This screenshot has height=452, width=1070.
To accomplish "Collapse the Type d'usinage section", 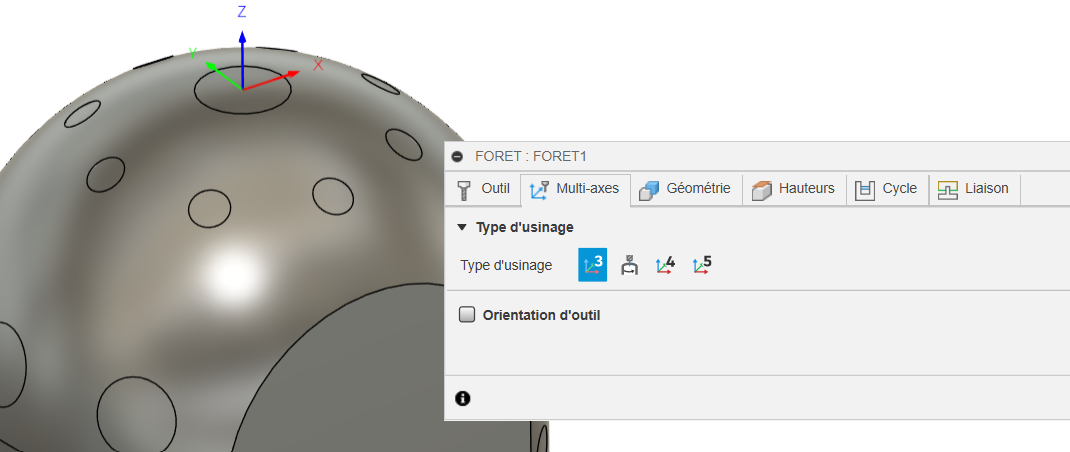I will click(x=461, y=228).
